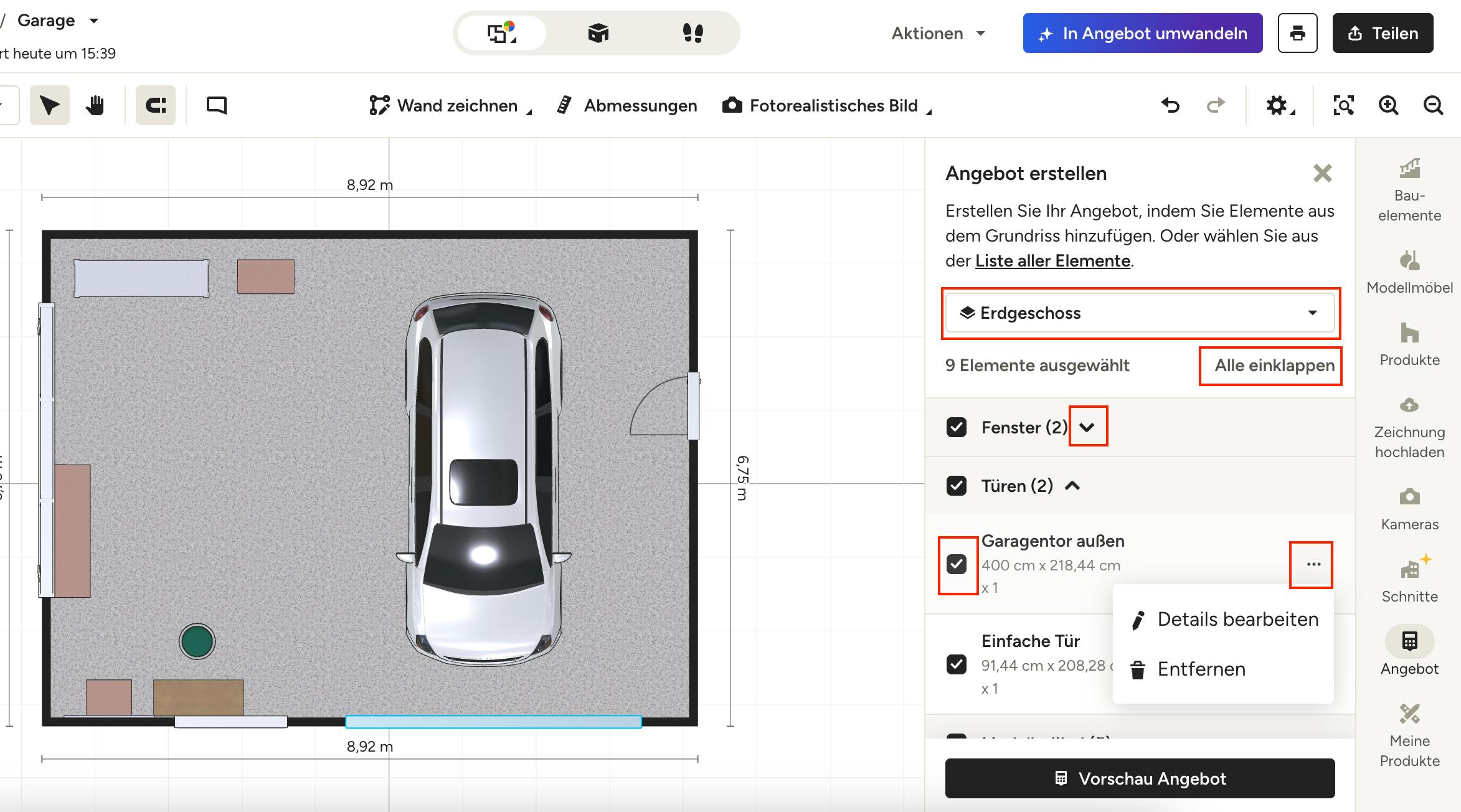This screenshot has height=812, width=1461.
Task: Choose Entfernen from context menu
Action: pyautogui.click(x=1224, y=669)
